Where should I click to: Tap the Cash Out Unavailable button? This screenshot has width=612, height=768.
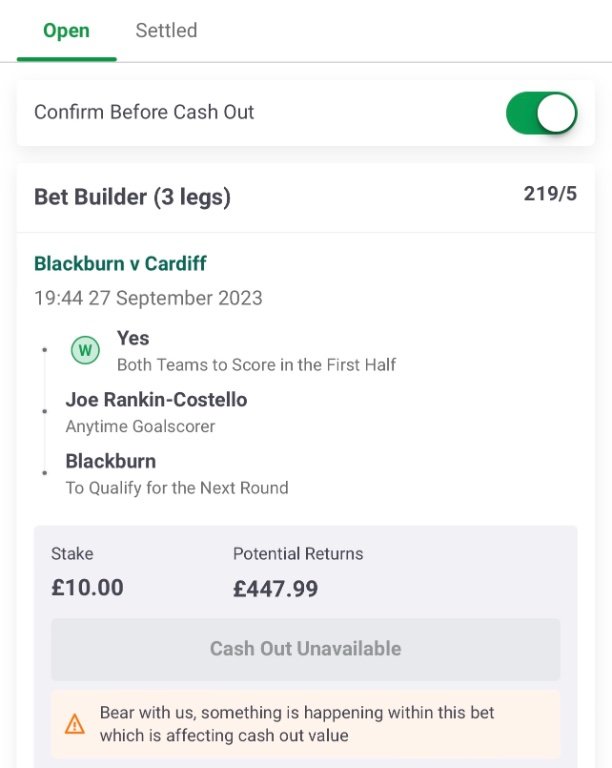point(306,649)
